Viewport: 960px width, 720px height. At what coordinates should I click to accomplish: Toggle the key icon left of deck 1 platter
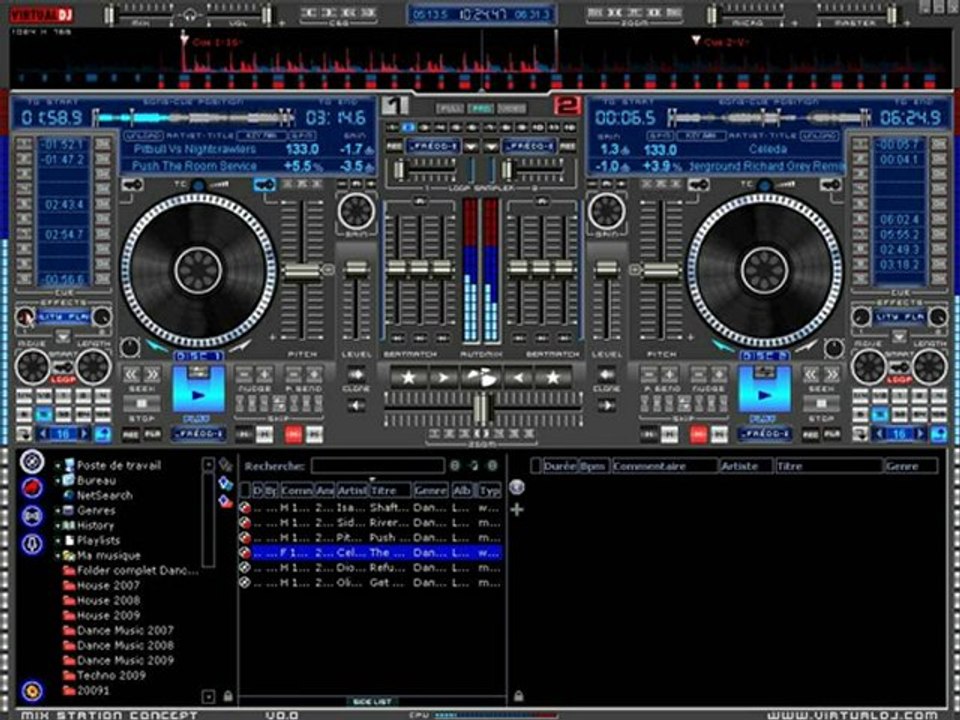[x=132, y=184]
